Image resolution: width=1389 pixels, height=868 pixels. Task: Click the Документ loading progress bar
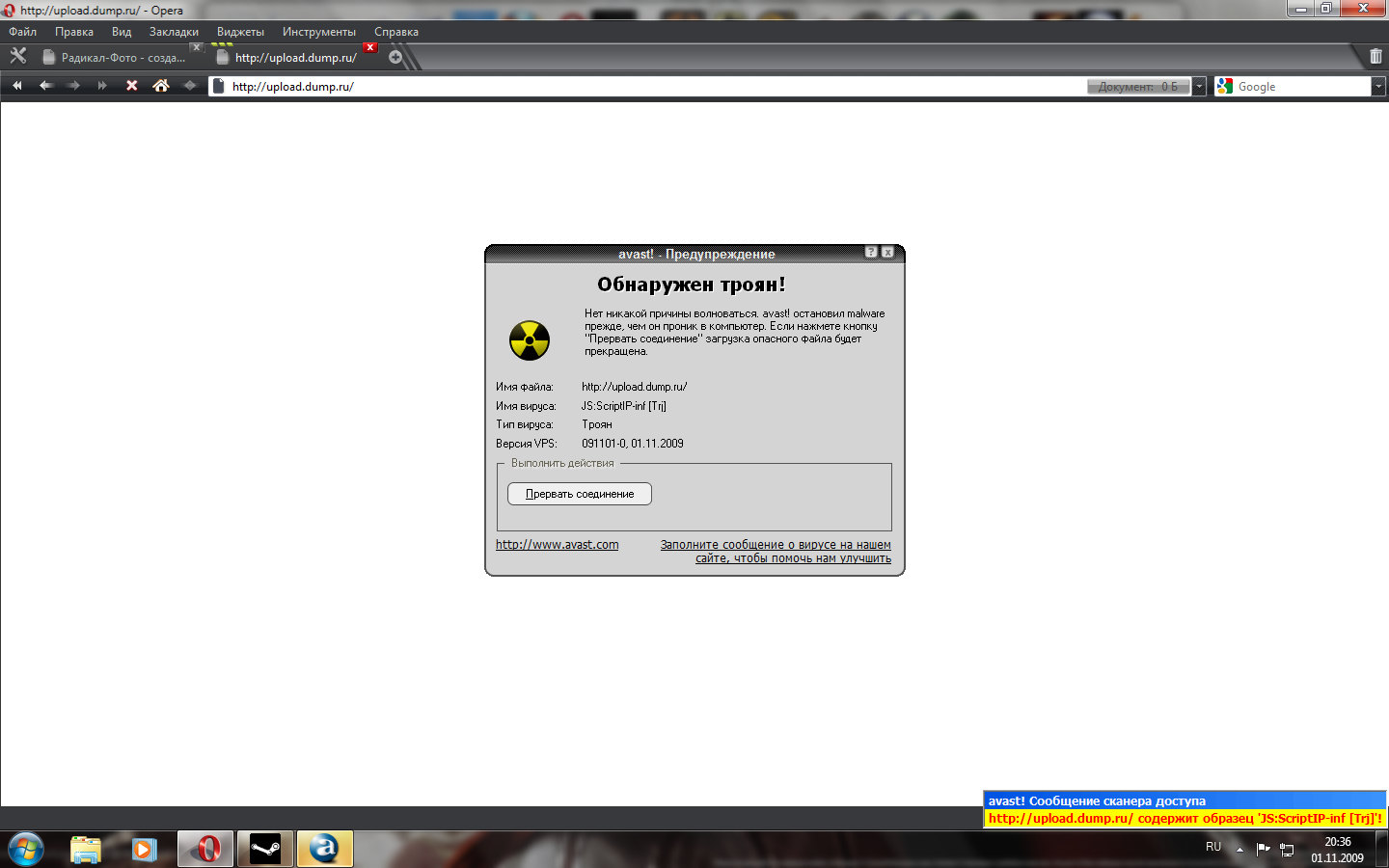(1138, 87)
